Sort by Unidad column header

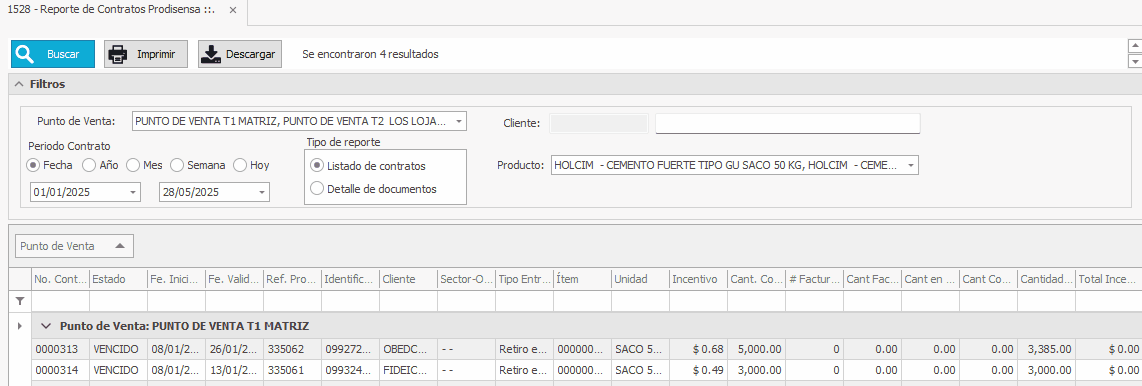640,279
